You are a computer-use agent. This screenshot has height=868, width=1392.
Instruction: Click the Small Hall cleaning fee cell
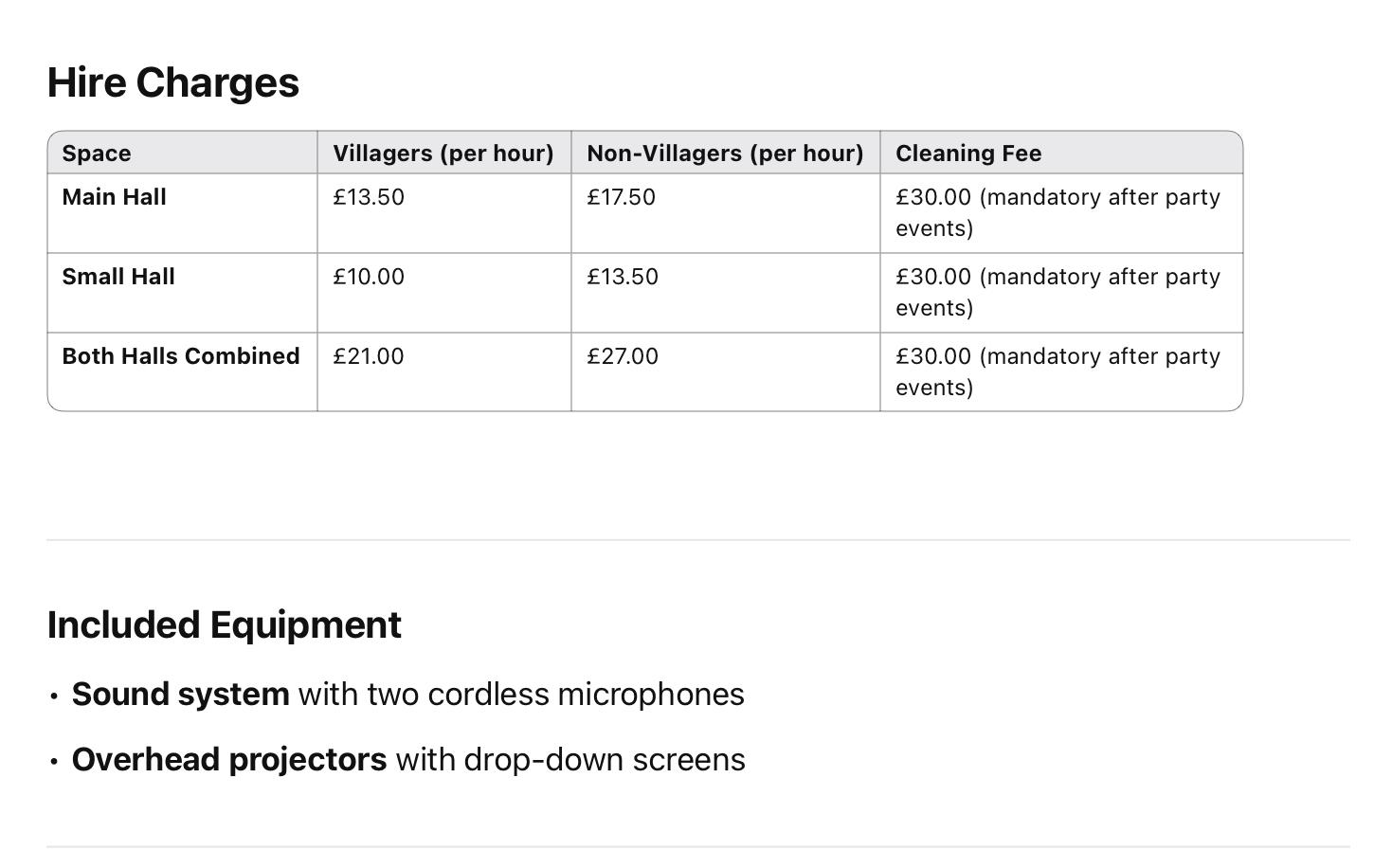click(x=1061, y=293)
